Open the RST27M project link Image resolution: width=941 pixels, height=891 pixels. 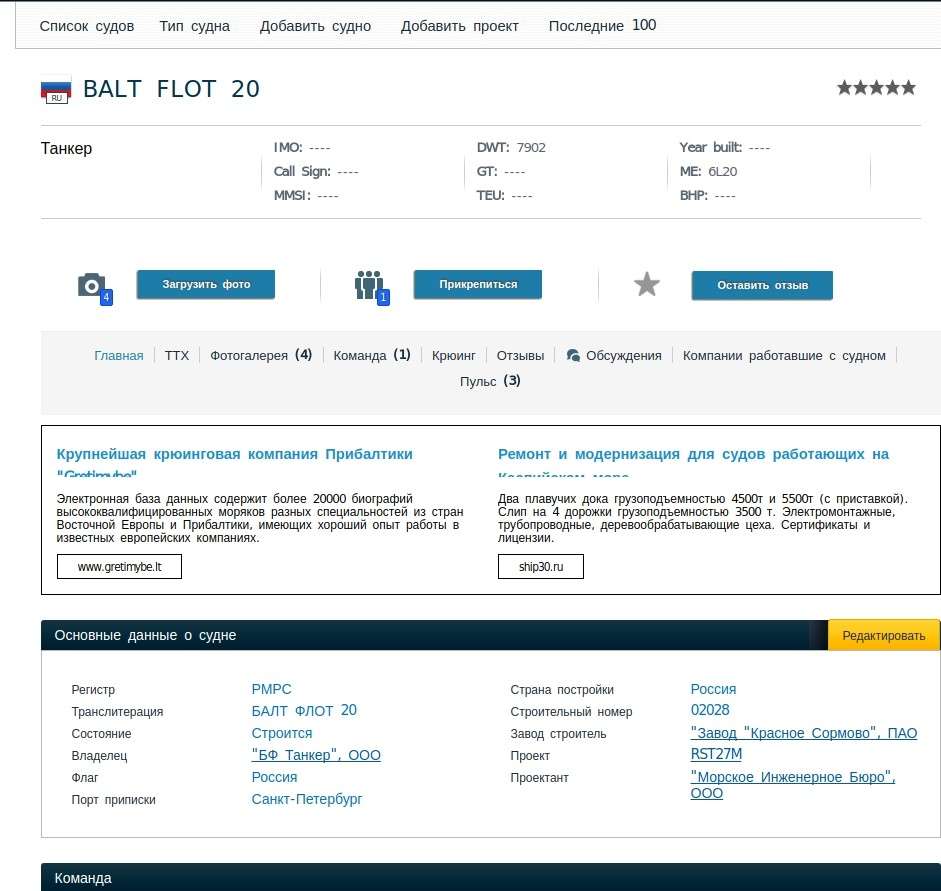point(716,754)
